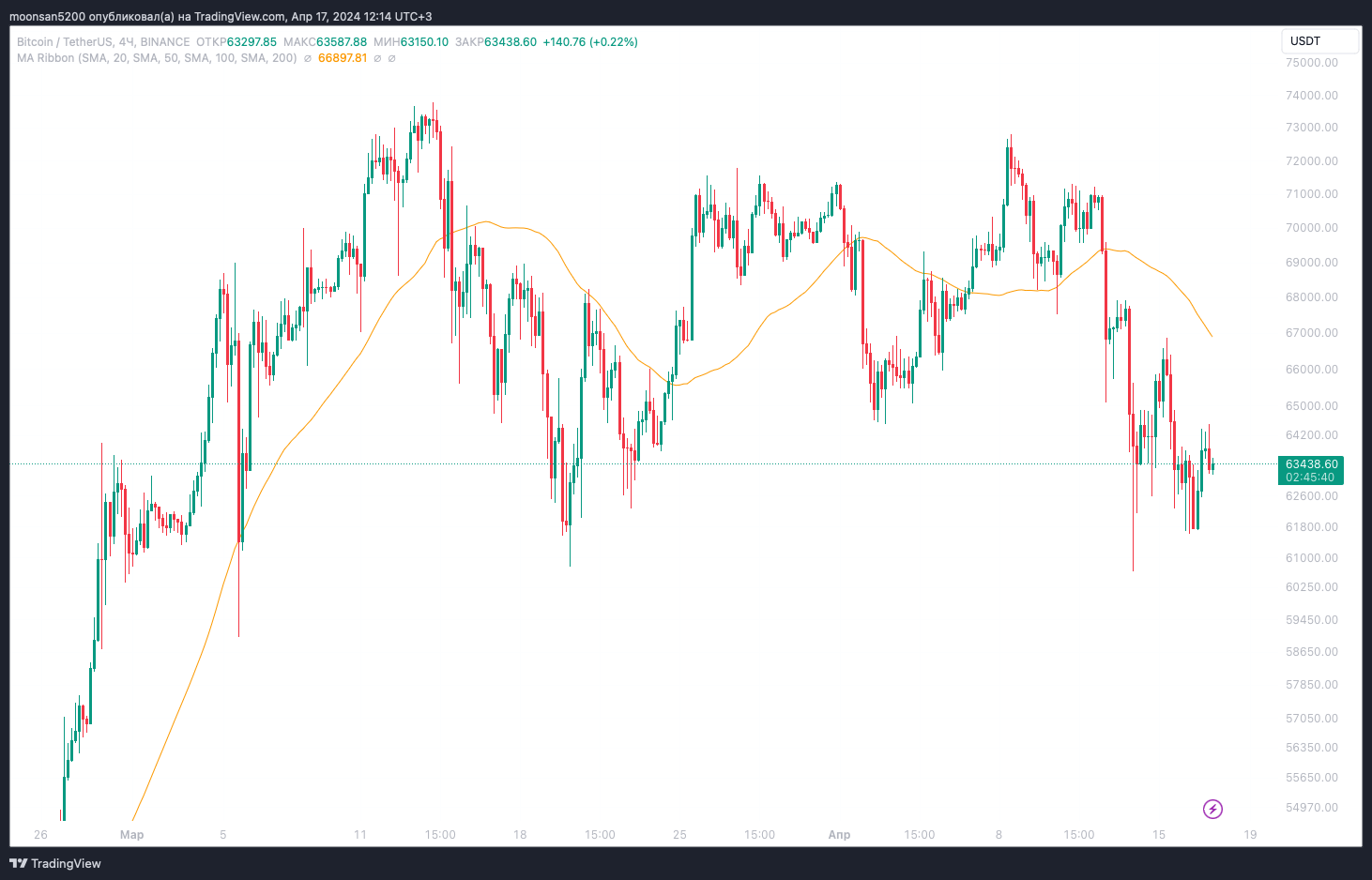The height and width of the screenshot is (880, 1372).
Task: Click the current price label 63438.60
Action: (x=1311, y=464)
